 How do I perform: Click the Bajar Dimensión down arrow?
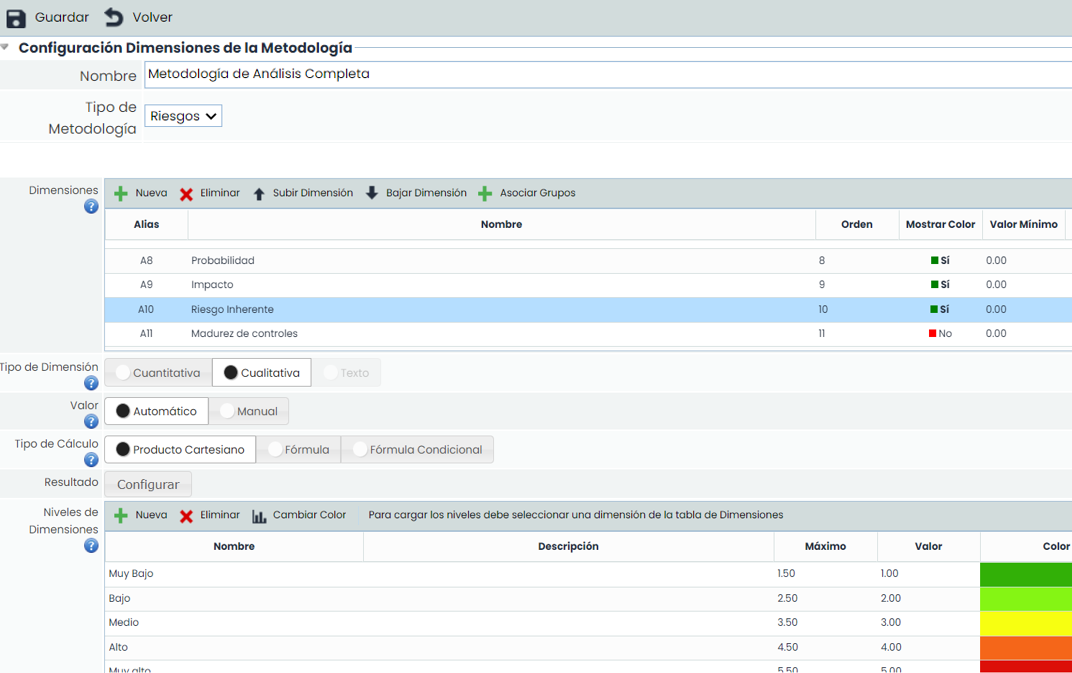372,194
